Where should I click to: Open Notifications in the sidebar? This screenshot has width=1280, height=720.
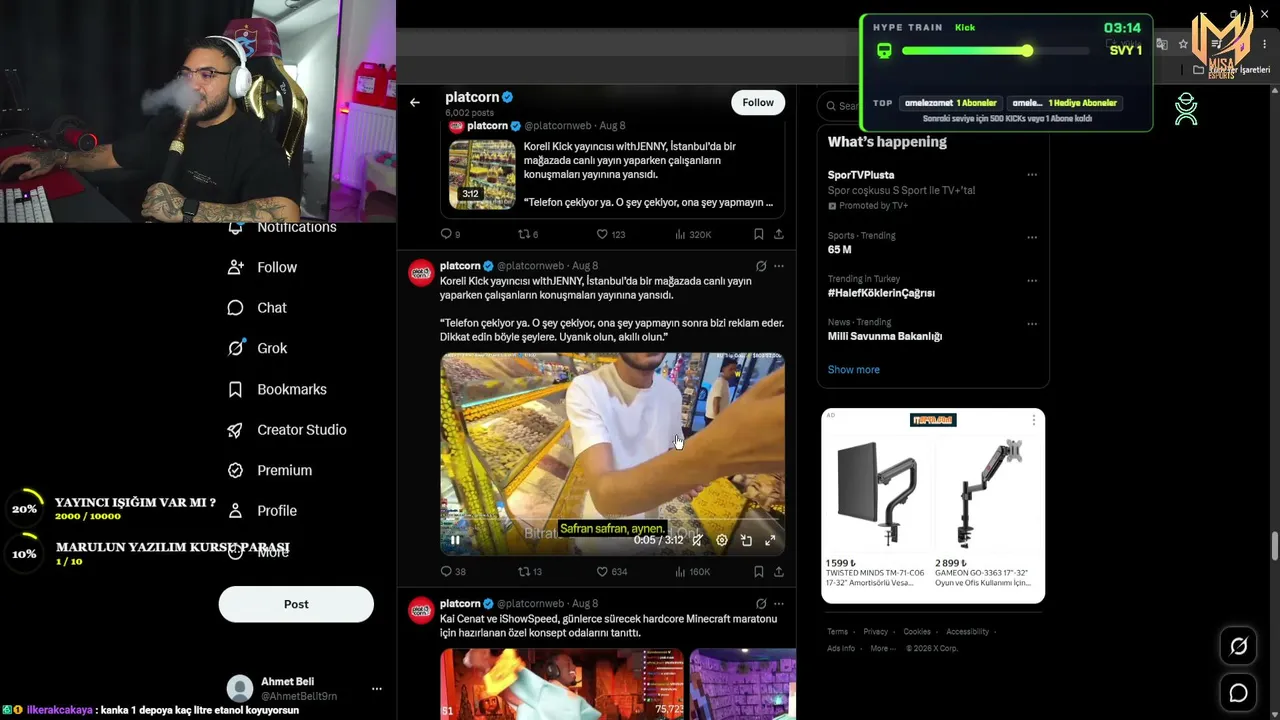[282, 228]
